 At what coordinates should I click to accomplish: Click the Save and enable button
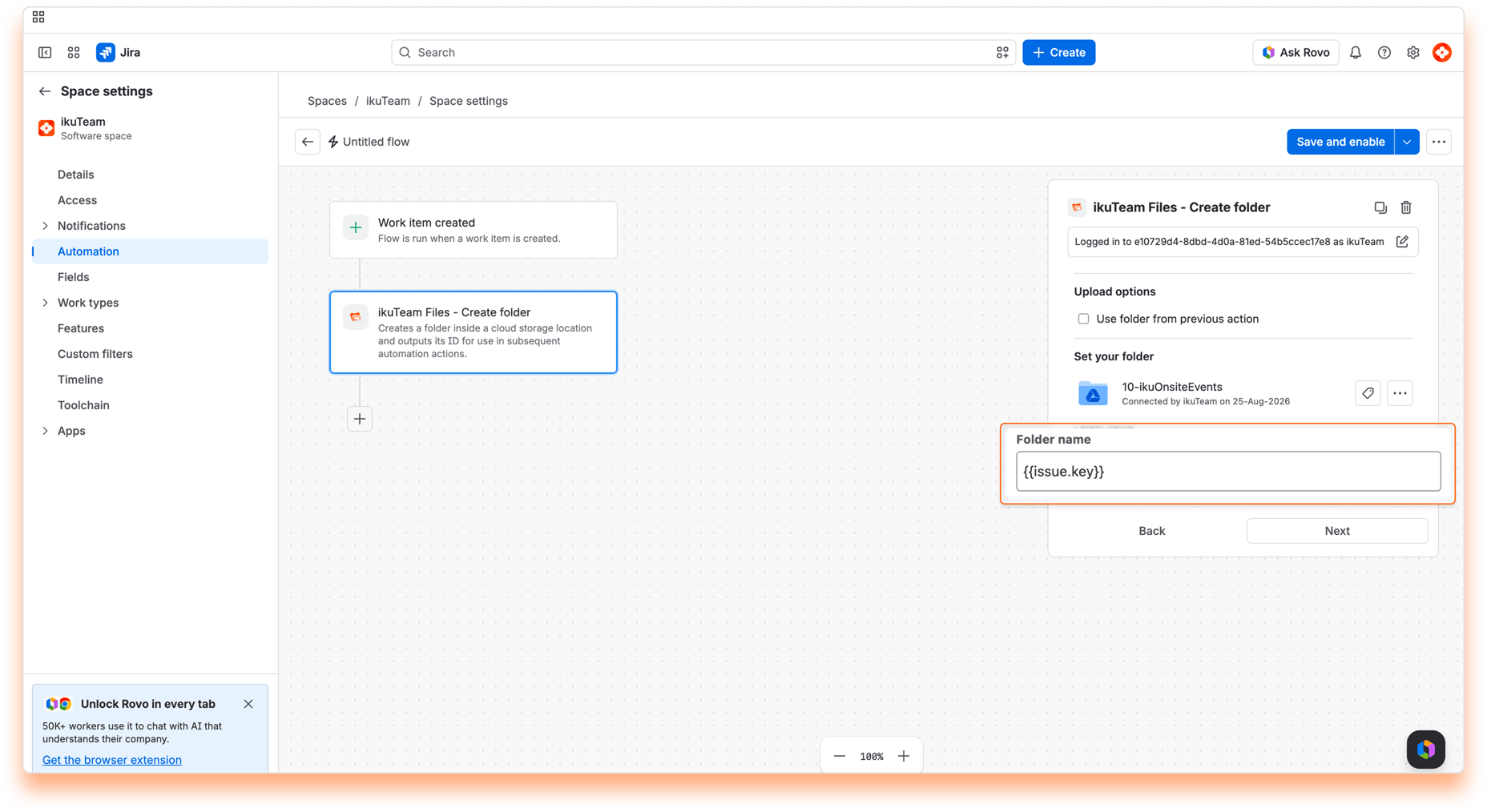pyautogui.click(x=1340, y=142)
